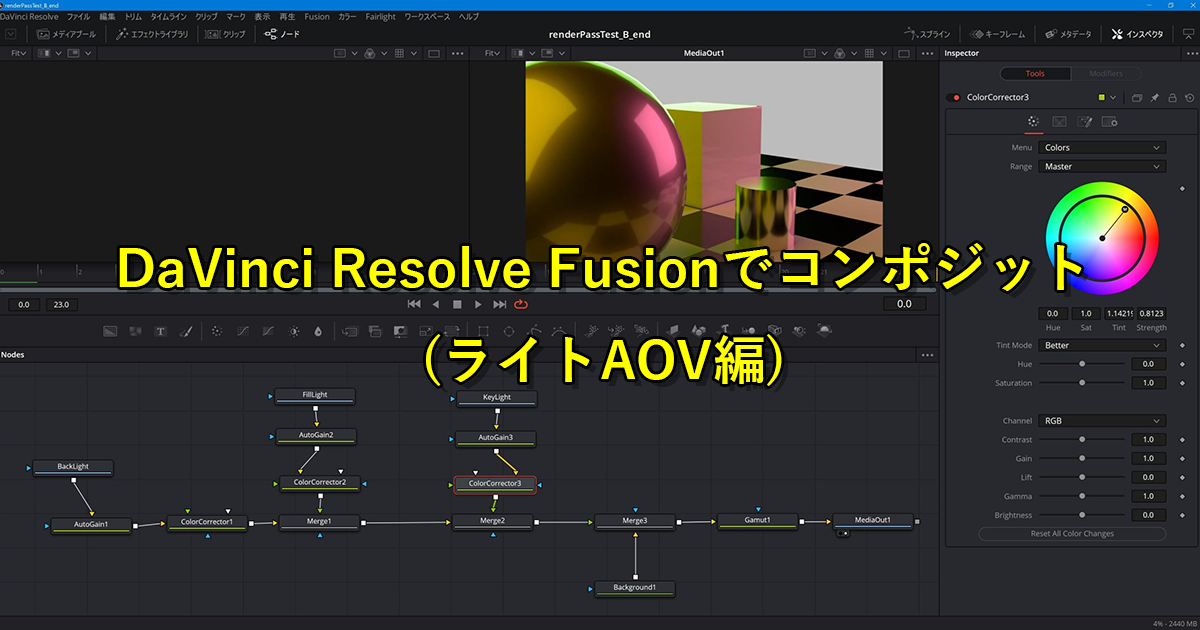Toggle the Metadata panel button

1067,34
